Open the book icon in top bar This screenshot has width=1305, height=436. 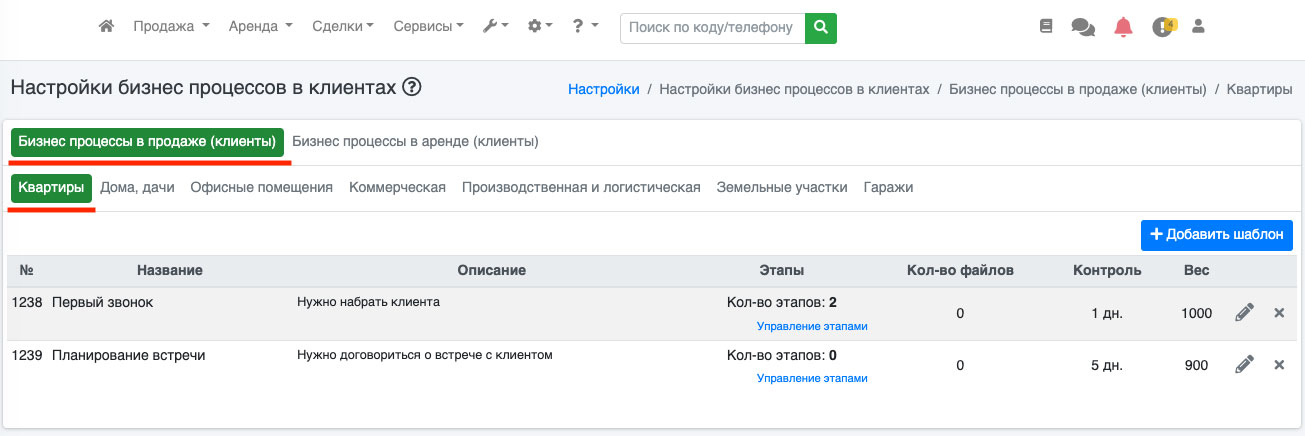[1046, 27]
